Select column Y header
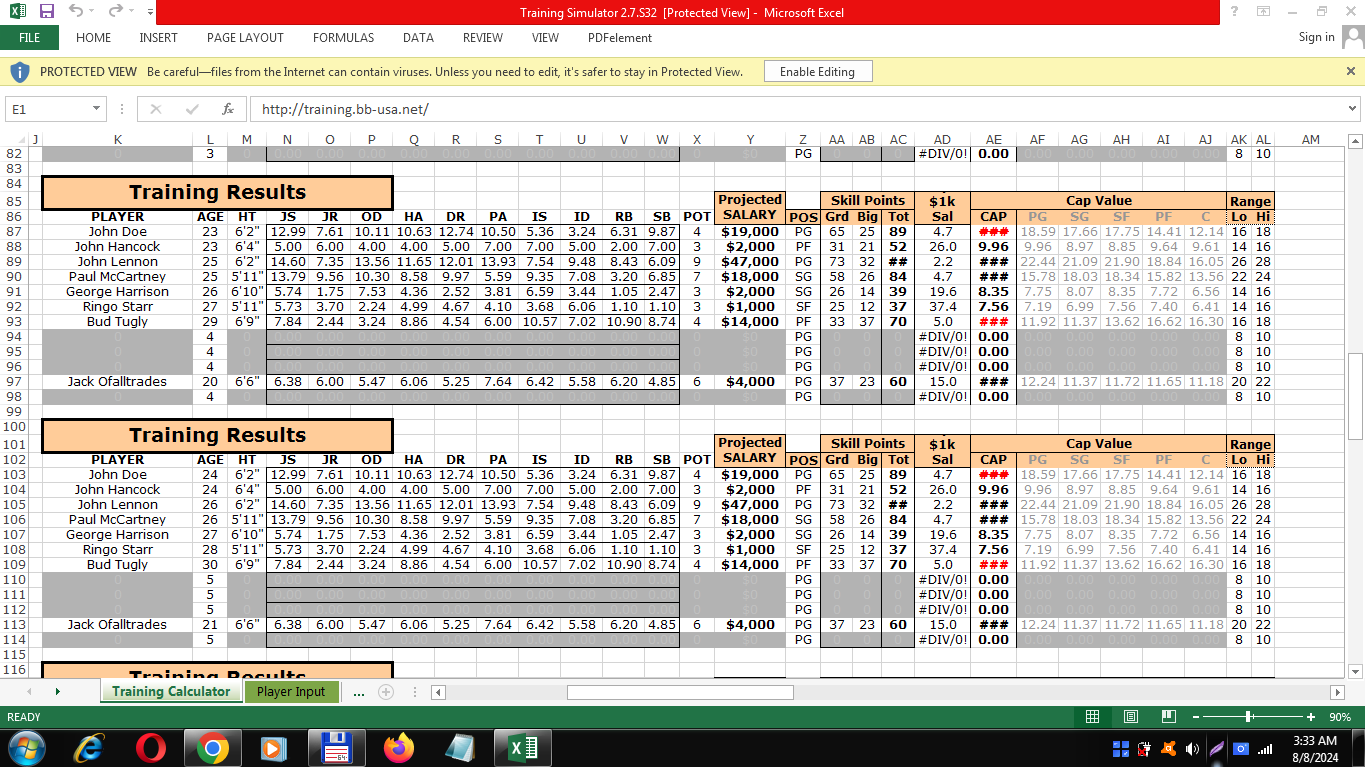Image resolution: width=1365 pixels, height=767 pixels. 750,140
